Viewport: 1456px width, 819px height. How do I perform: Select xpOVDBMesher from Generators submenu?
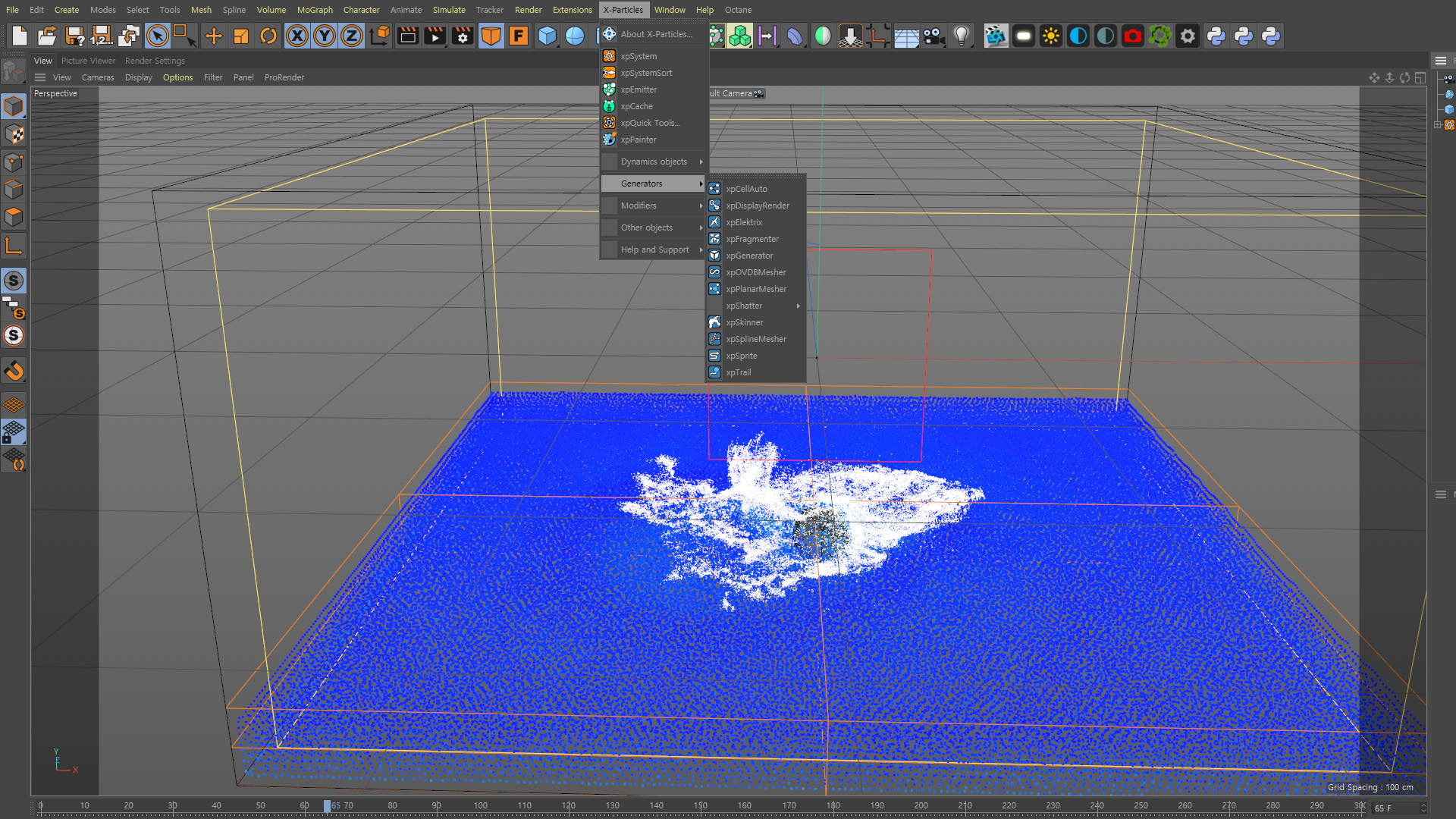(x=755, y=272)
